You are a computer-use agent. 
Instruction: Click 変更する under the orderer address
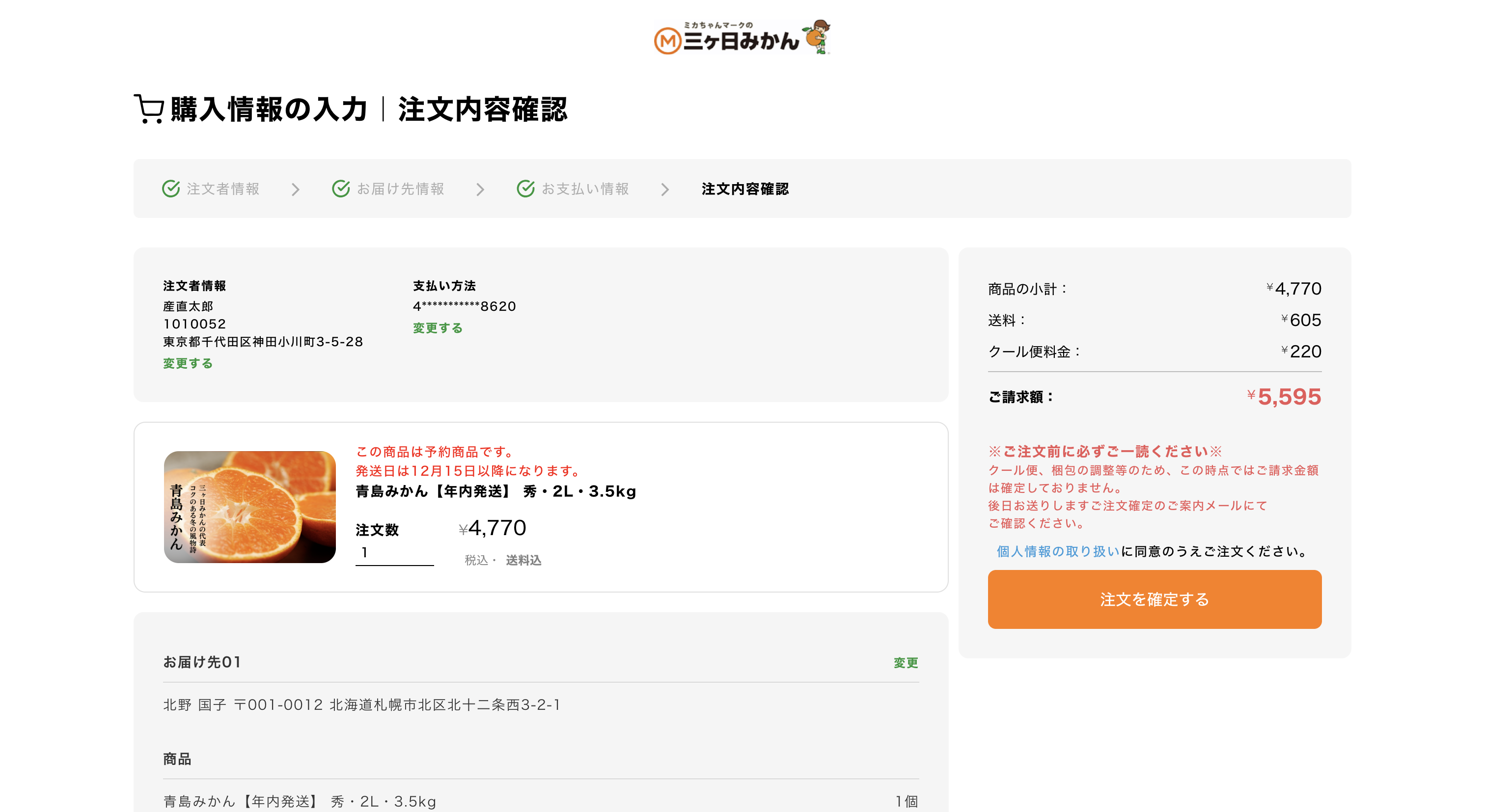point(187,363)
